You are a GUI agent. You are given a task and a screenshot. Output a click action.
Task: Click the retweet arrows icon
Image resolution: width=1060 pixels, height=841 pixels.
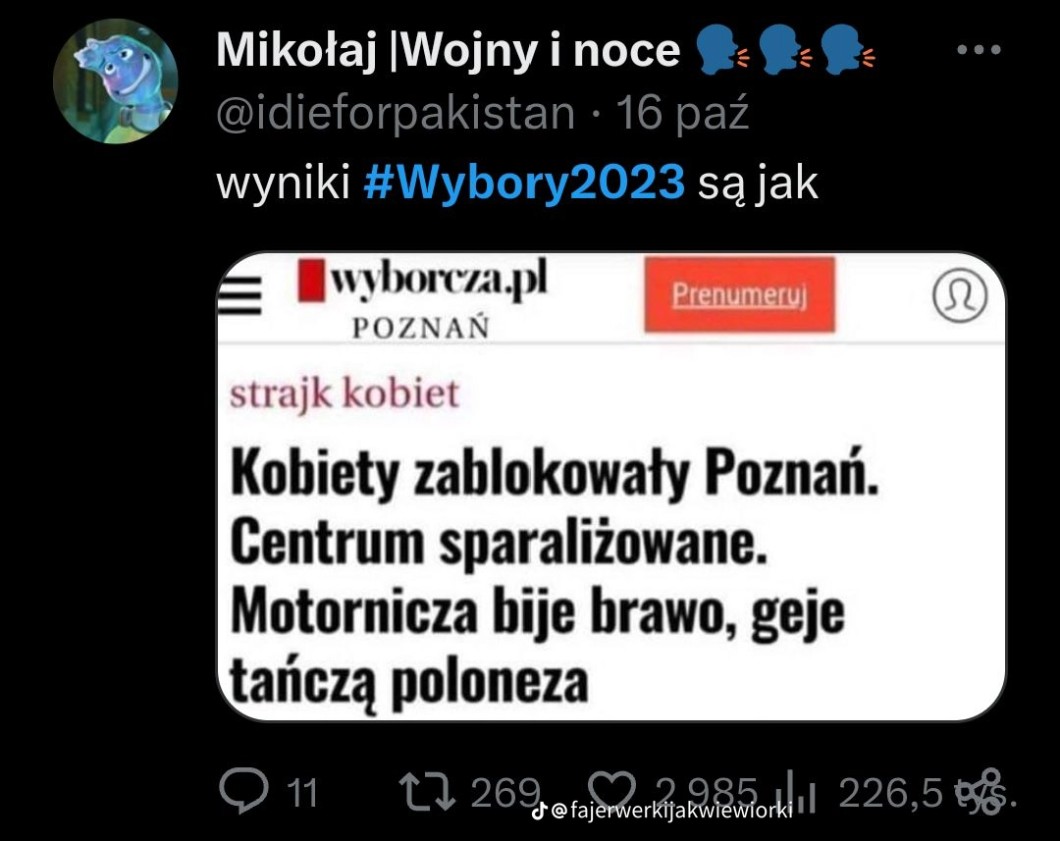[x=427, y=792]
